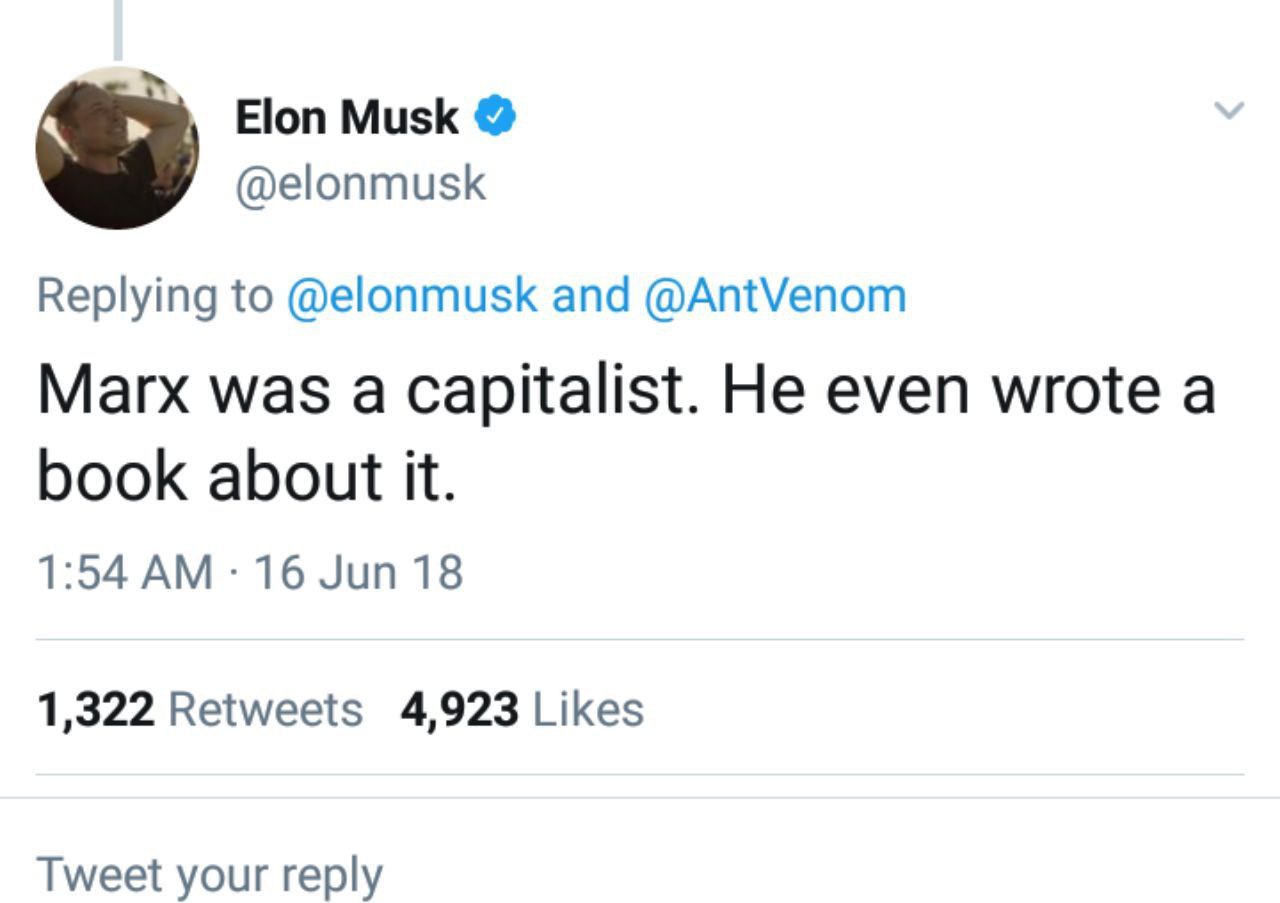Click the '16 Jun 18' date text
Screen dimensions: 1280x903
pyautogui.click(x=359, y=573)
